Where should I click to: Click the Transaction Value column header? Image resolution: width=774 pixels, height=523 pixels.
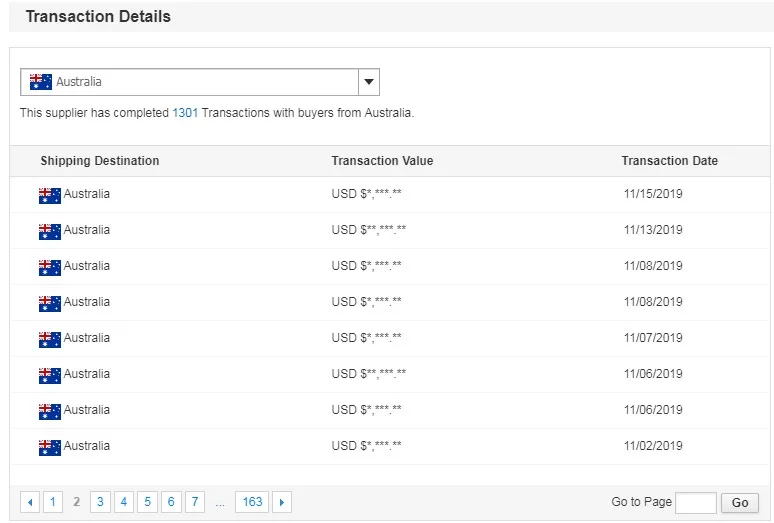(382, 161)
